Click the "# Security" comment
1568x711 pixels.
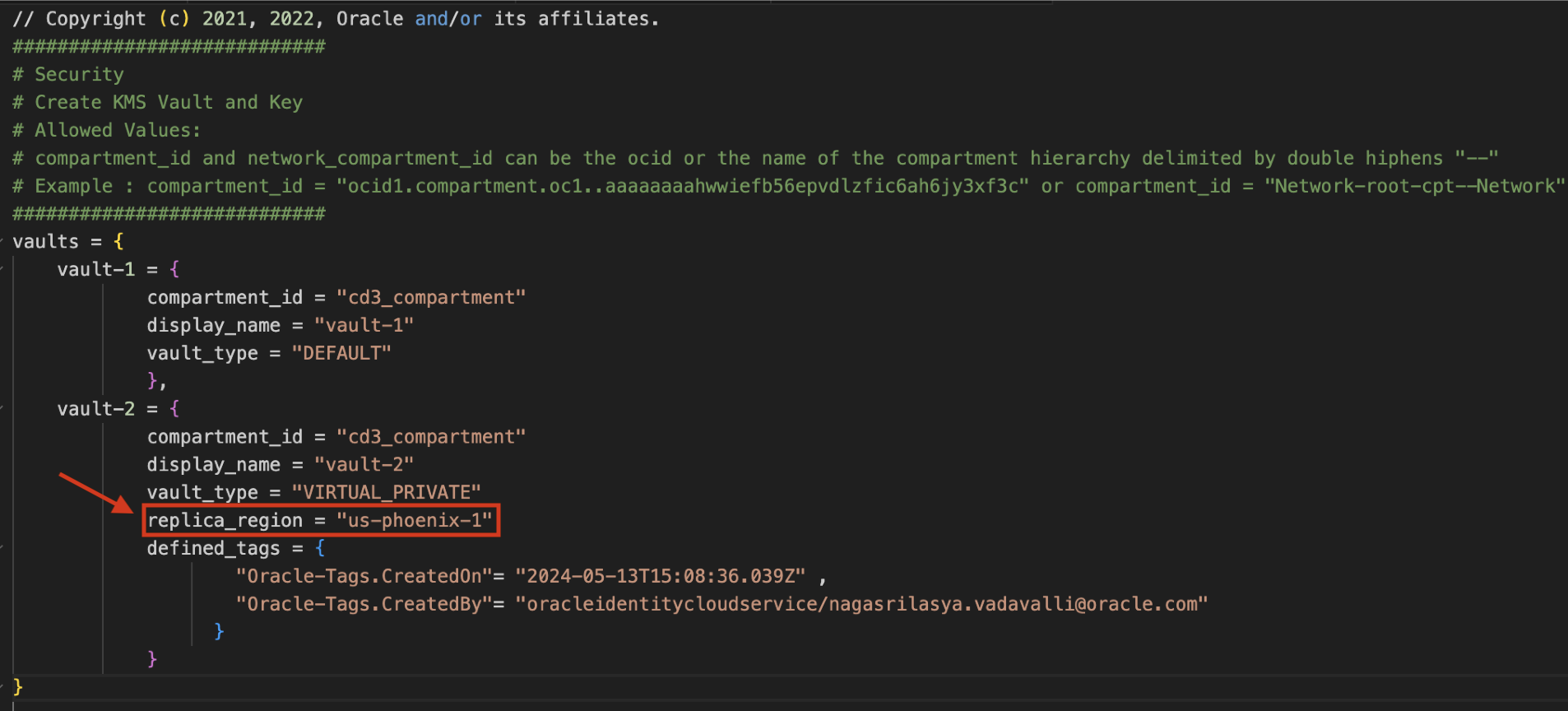click(x=68, y=75)
